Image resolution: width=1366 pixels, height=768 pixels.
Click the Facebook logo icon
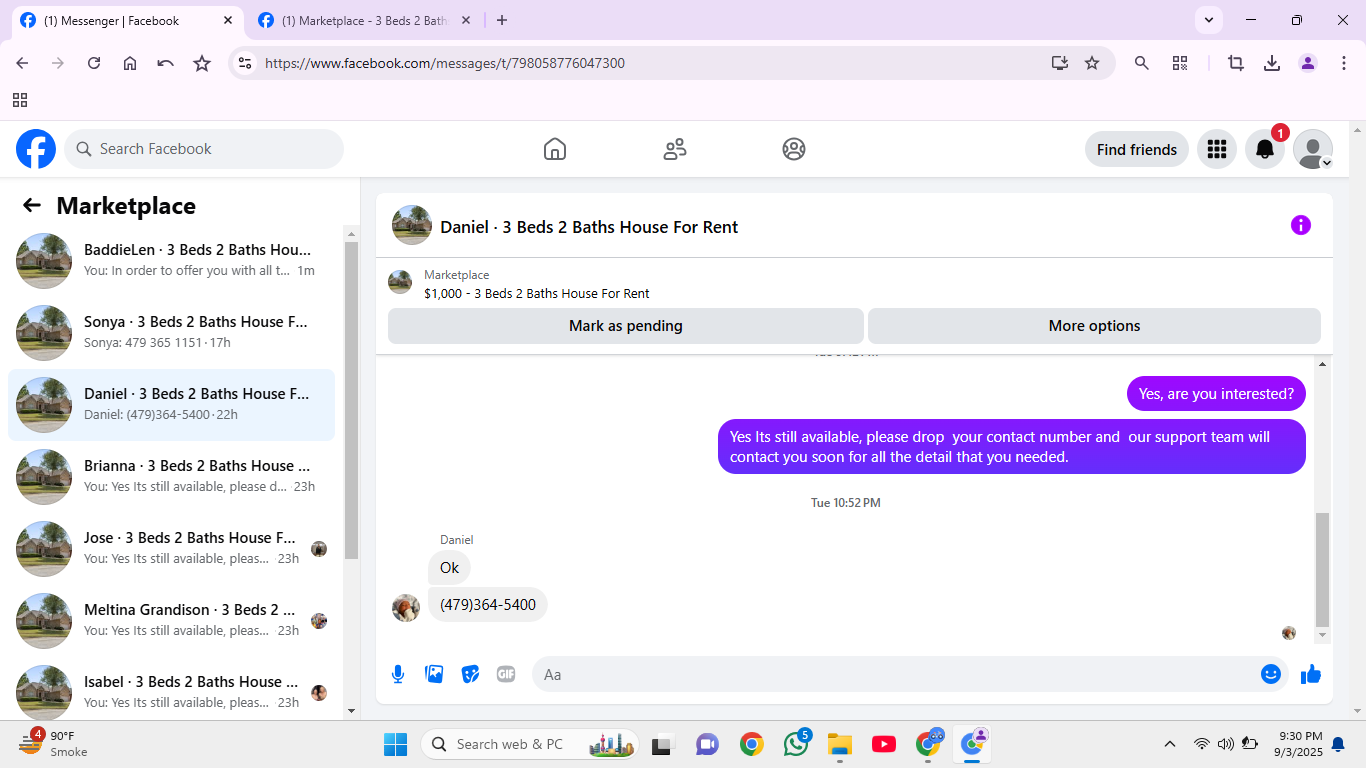[x=36, y=149]
